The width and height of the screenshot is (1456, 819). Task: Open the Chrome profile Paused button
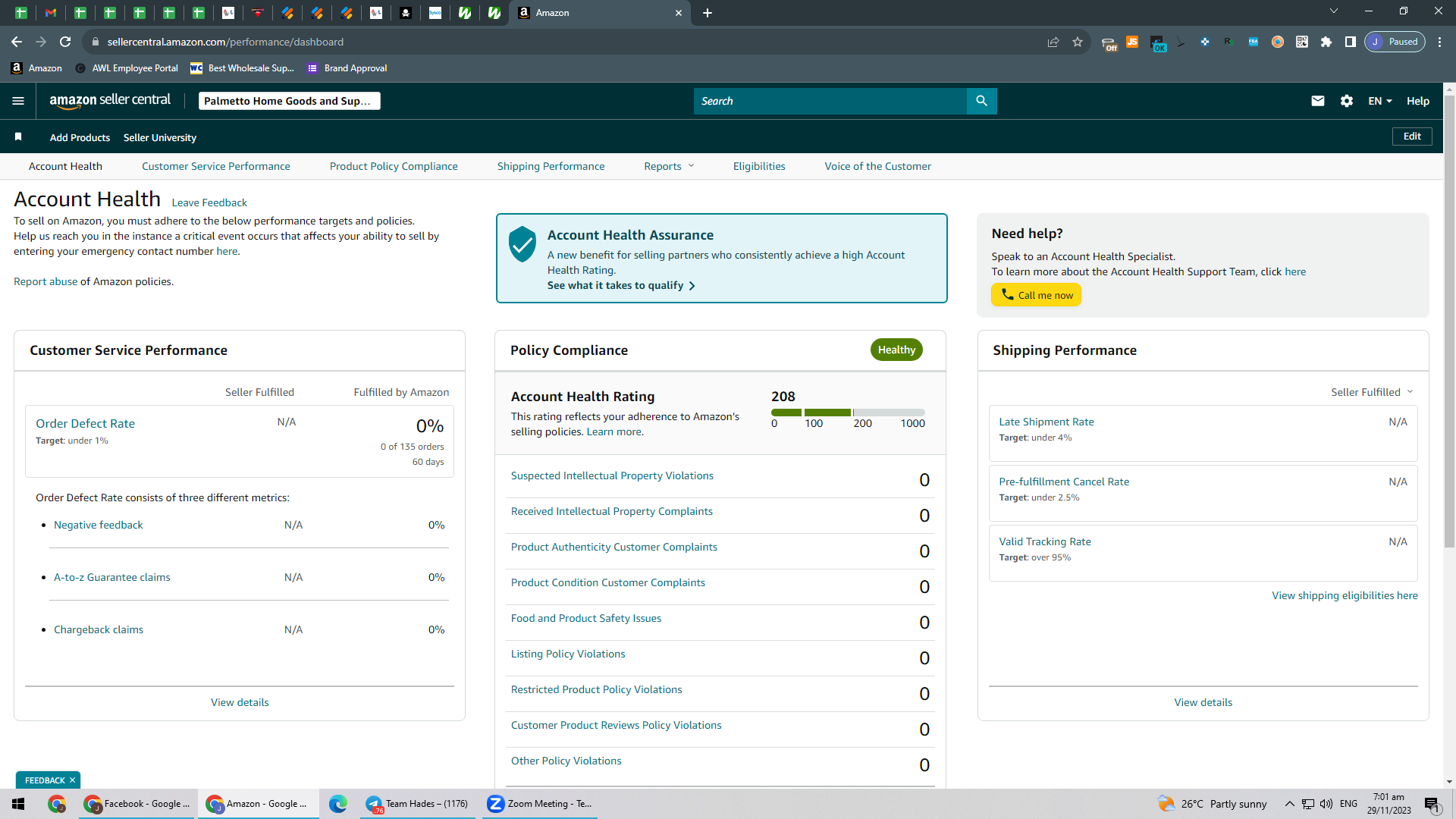(1395, 42)
